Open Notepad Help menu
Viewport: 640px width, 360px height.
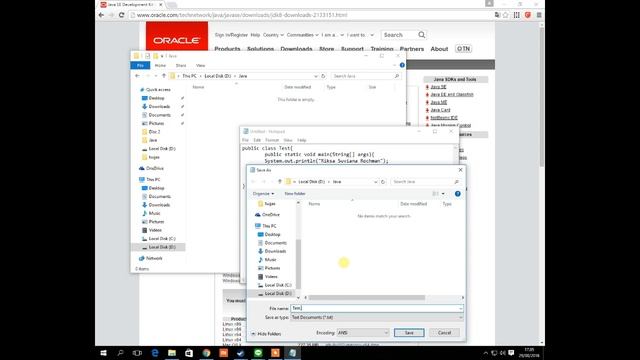(302, 140)
